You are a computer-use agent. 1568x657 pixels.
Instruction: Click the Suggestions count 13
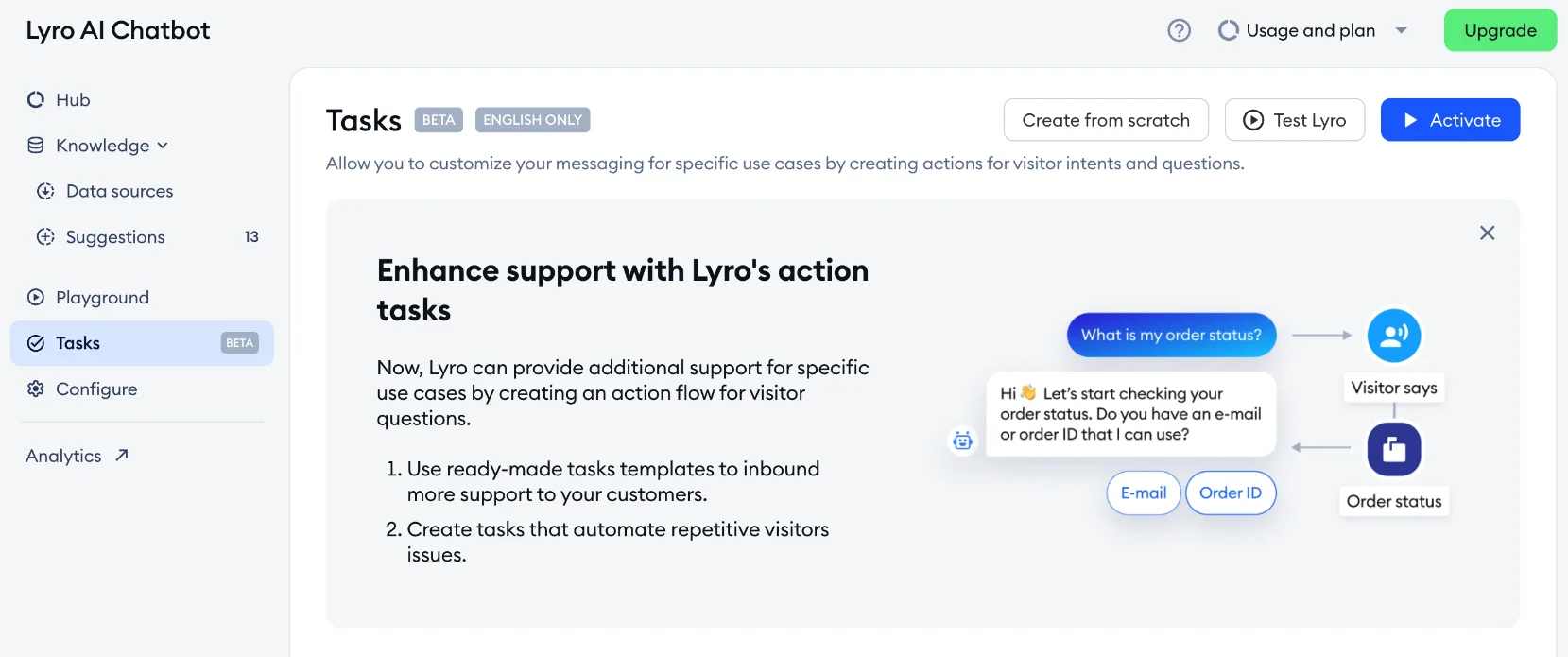pos(251,236)
